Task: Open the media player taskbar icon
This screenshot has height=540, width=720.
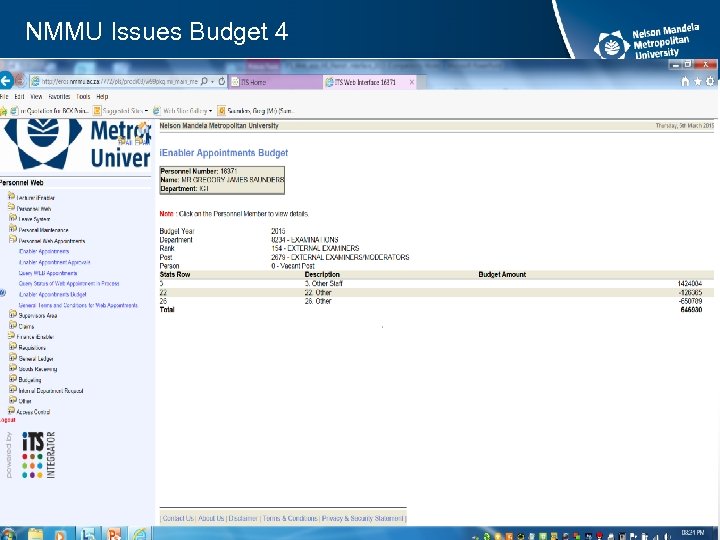Action: click(61, 534)
